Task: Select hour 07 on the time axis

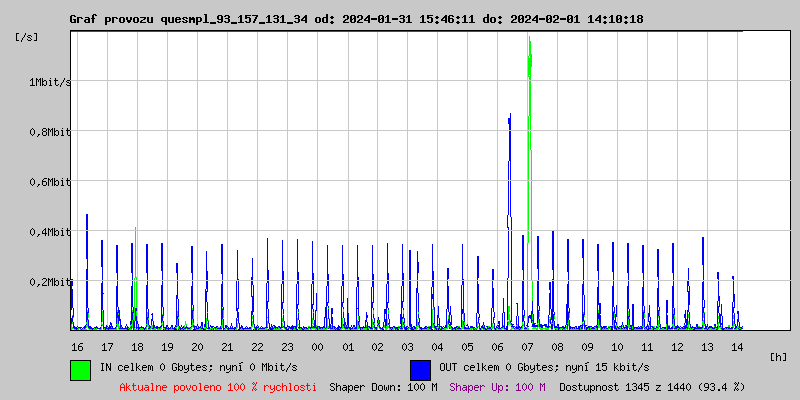Action: pos(527,347)
